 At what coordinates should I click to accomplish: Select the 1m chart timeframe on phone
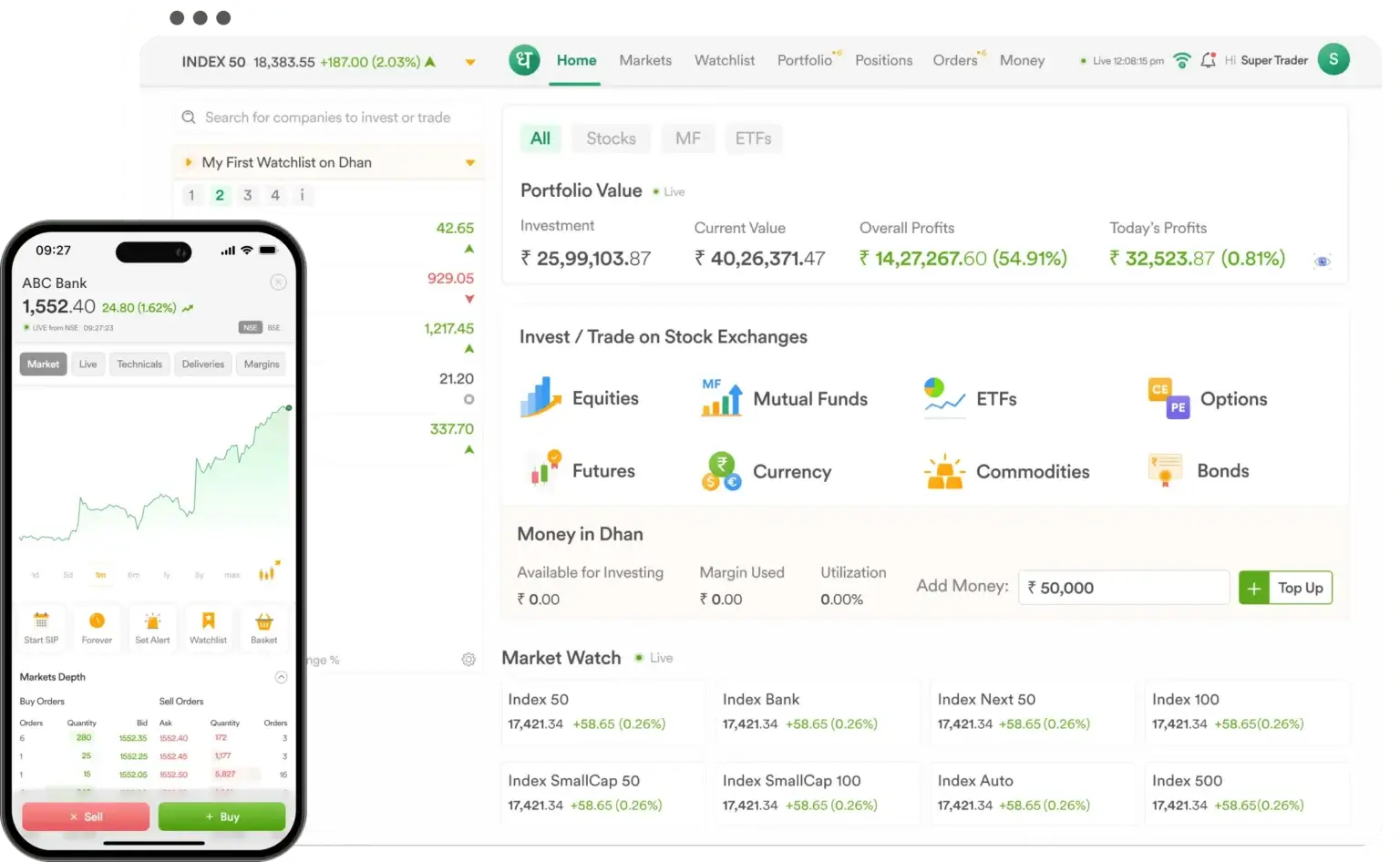tap(100, 575)
